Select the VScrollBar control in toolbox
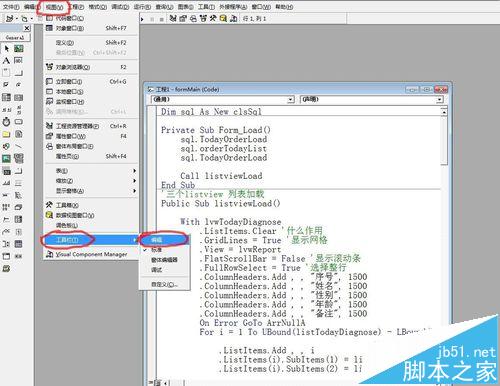This screenshot has height=386, width=500. click(19, 109)
